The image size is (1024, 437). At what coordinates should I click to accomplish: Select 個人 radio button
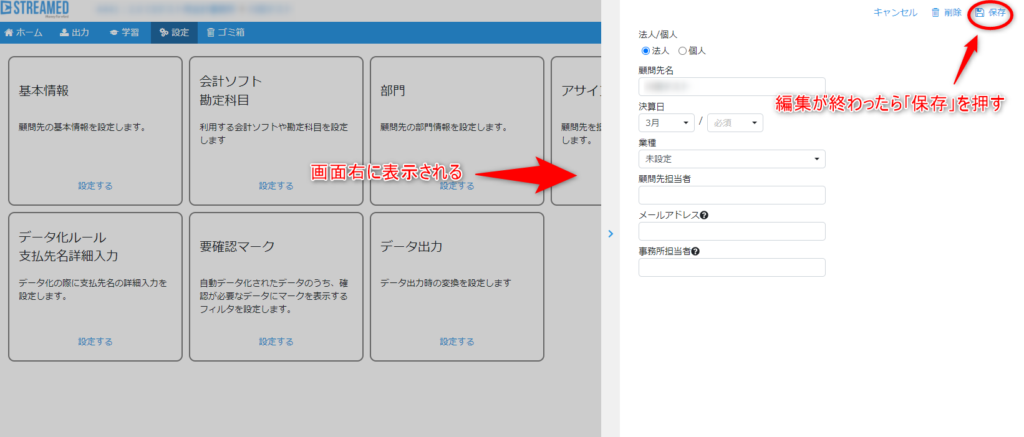click(x=682, y=50)
